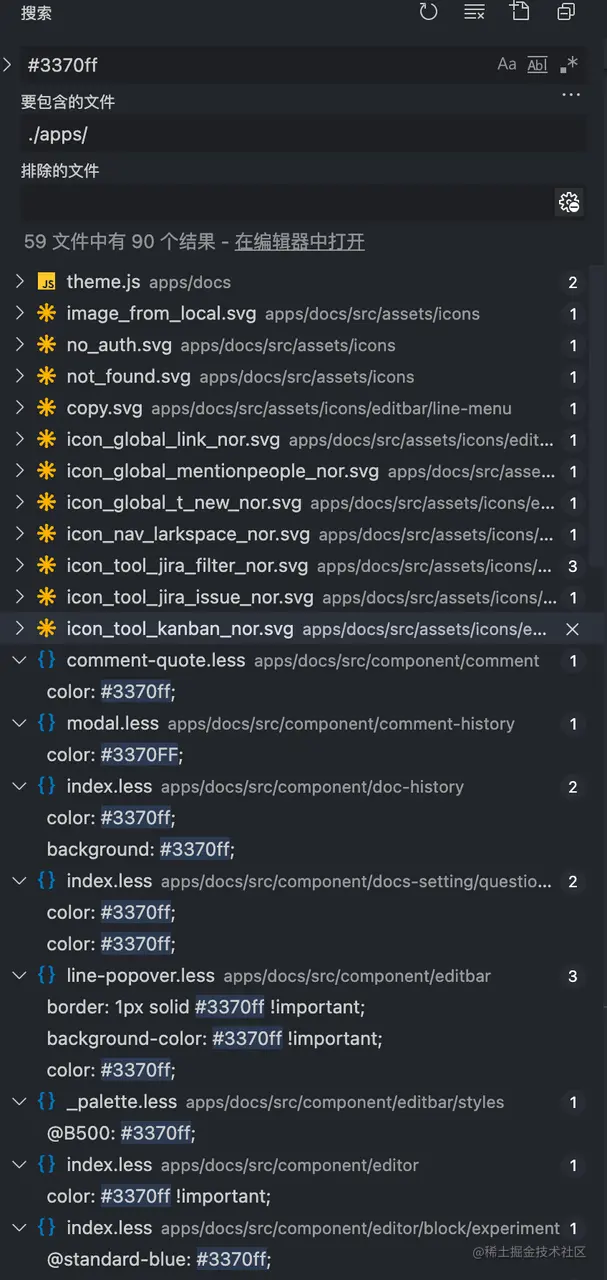Open new search editor
Screen dimensions: 607x1280
coord(520,12)
